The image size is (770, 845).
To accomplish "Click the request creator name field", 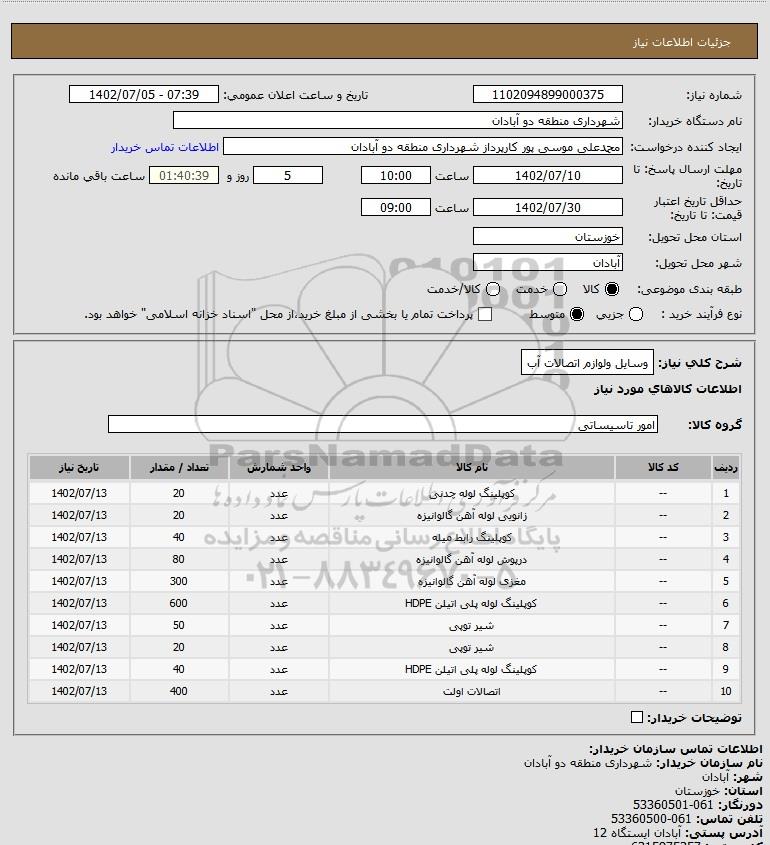I will [423, 147].
